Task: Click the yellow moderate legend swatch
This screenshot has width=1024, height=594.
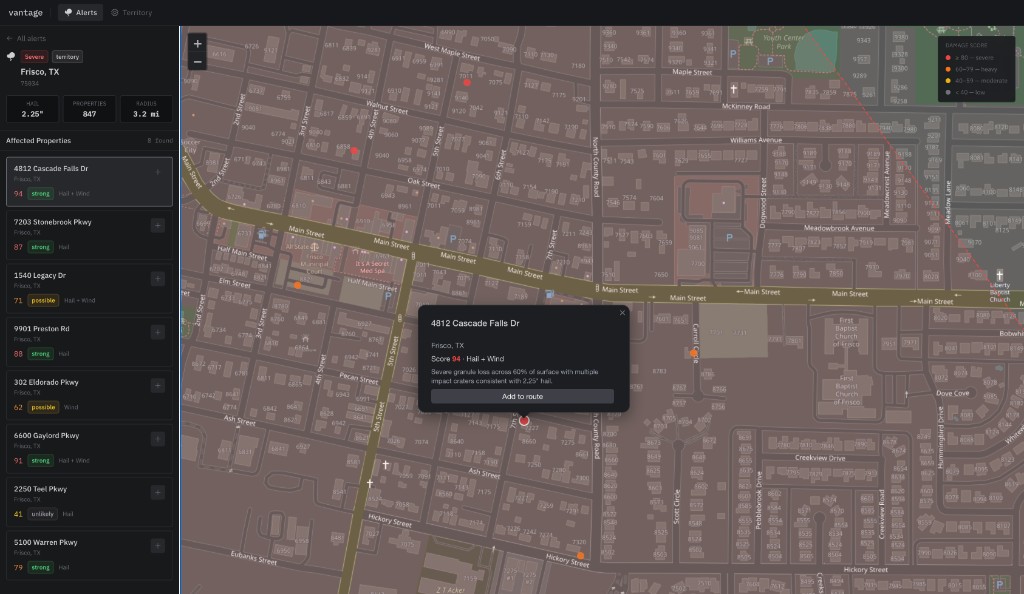Action: (x=948, y=81)
